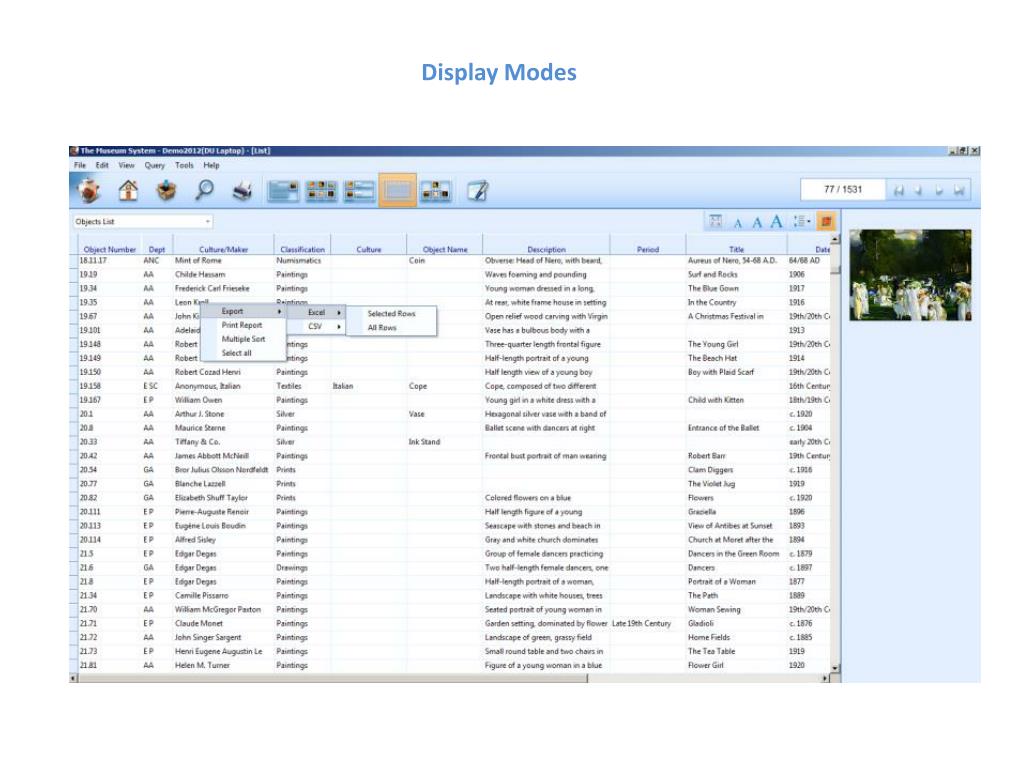Select the medium font size A icon
1024x768 pixels.
click(x=756, y=223)
